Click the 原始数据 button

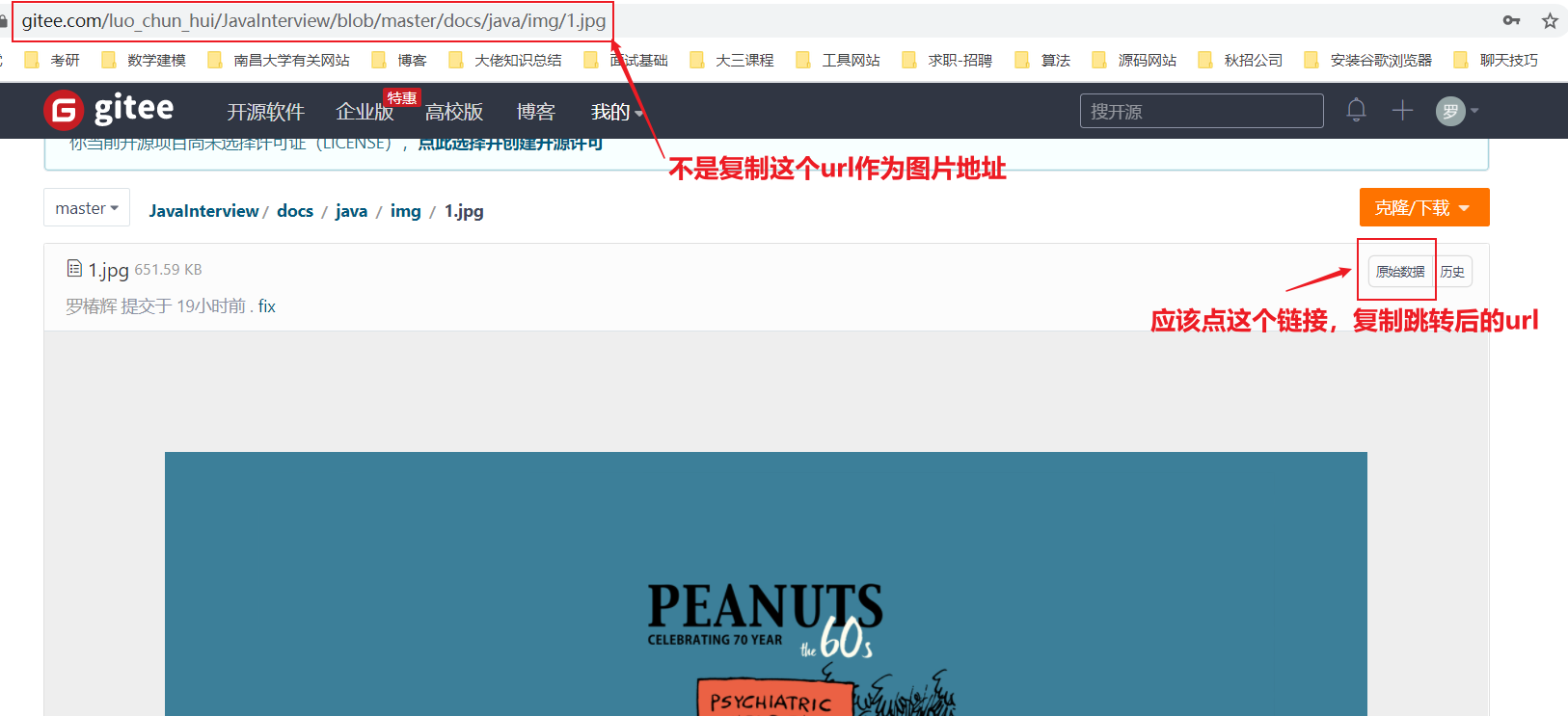tap(1400, 272)
